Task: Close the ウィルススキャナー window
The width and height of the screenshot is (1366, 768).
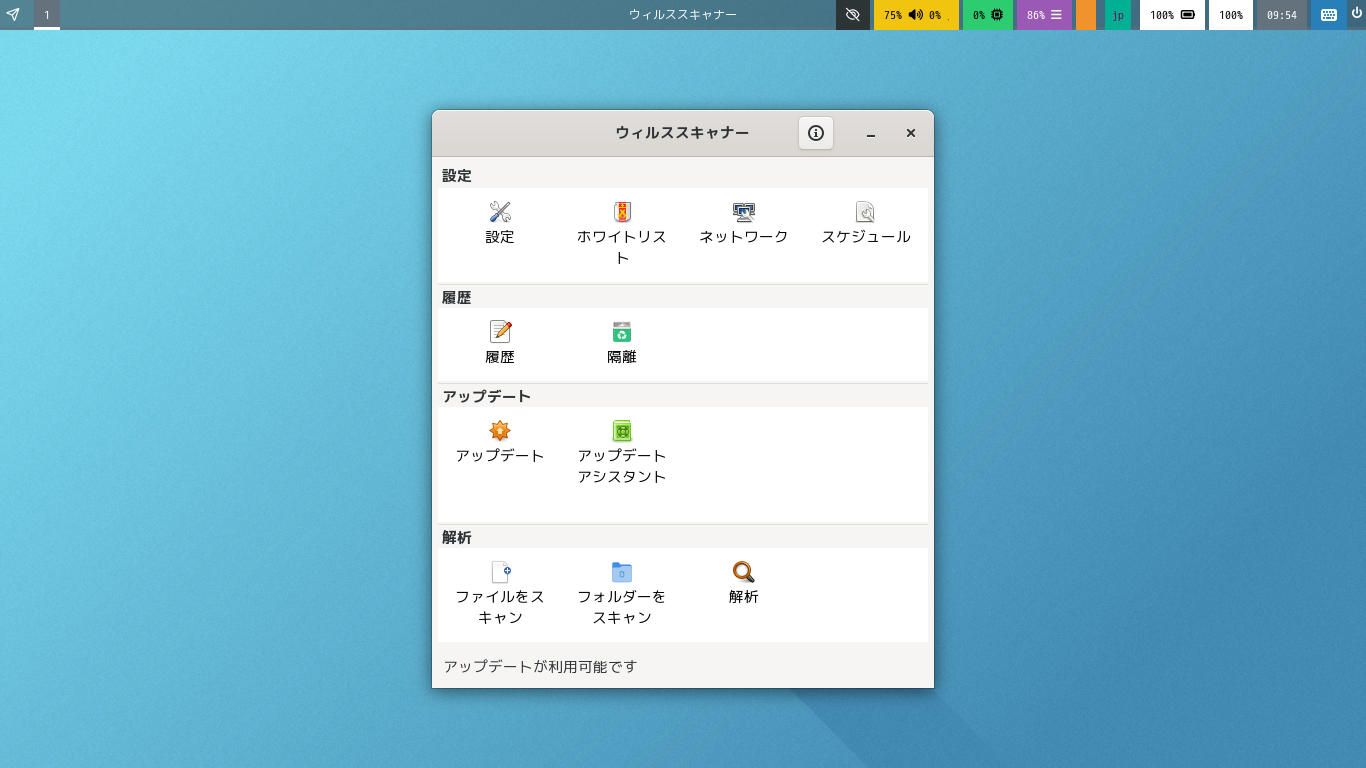Action: [x=911, y=133]
